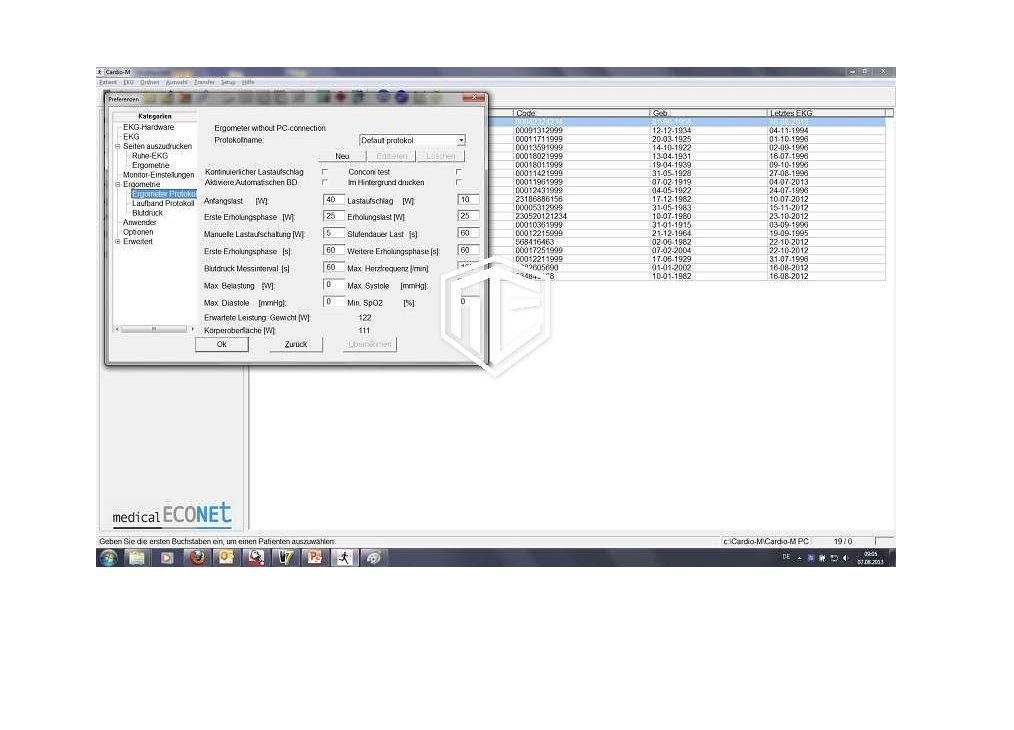Open the Transfer menu

[x=204, y=82]
